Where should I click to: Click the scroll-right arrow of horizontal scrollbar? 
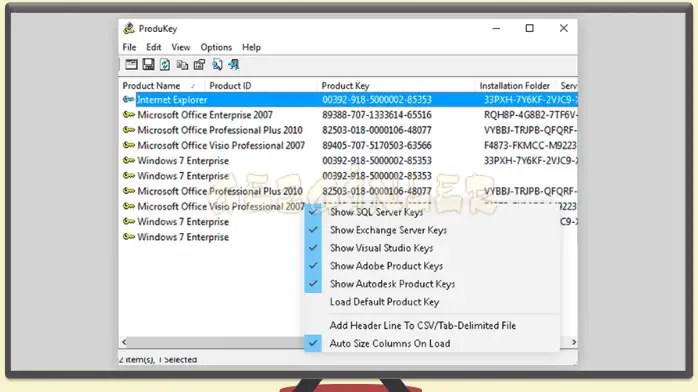click(573, 342)
